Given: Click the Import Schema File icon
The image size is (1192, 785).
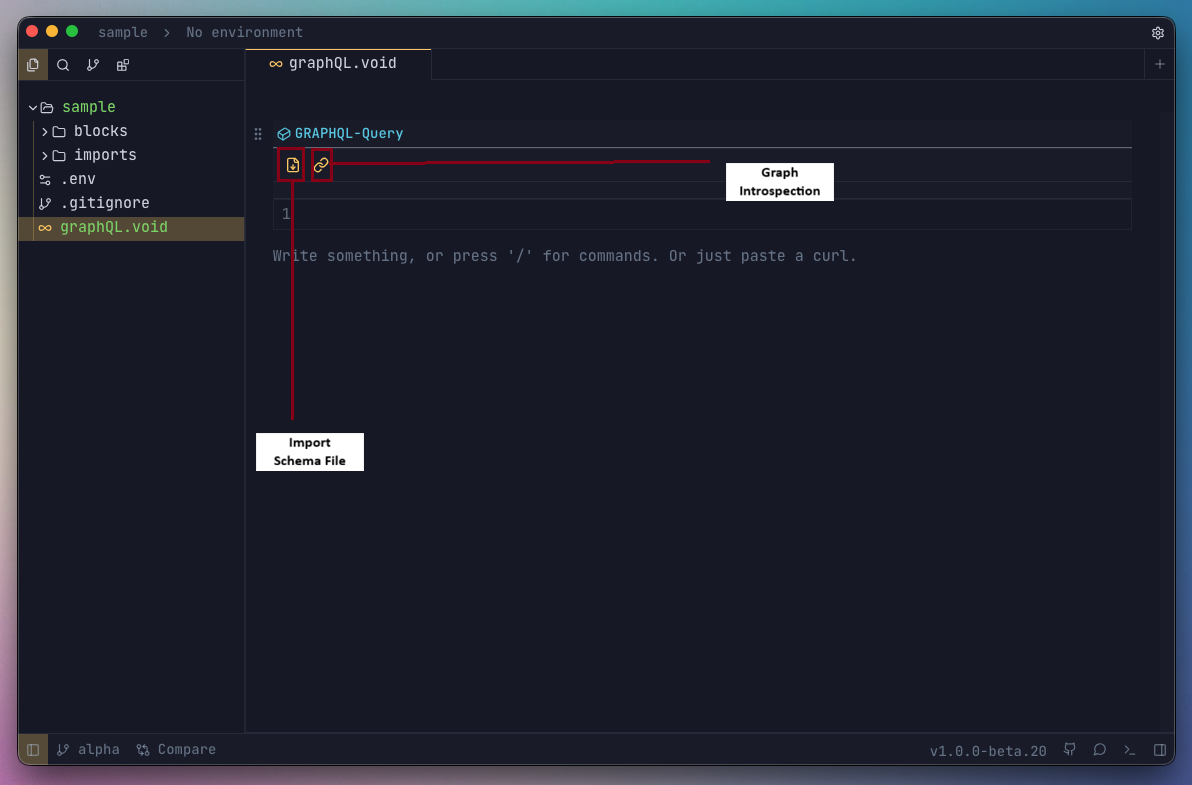Looking at the screenshot, I should click(x=292, y=165).
